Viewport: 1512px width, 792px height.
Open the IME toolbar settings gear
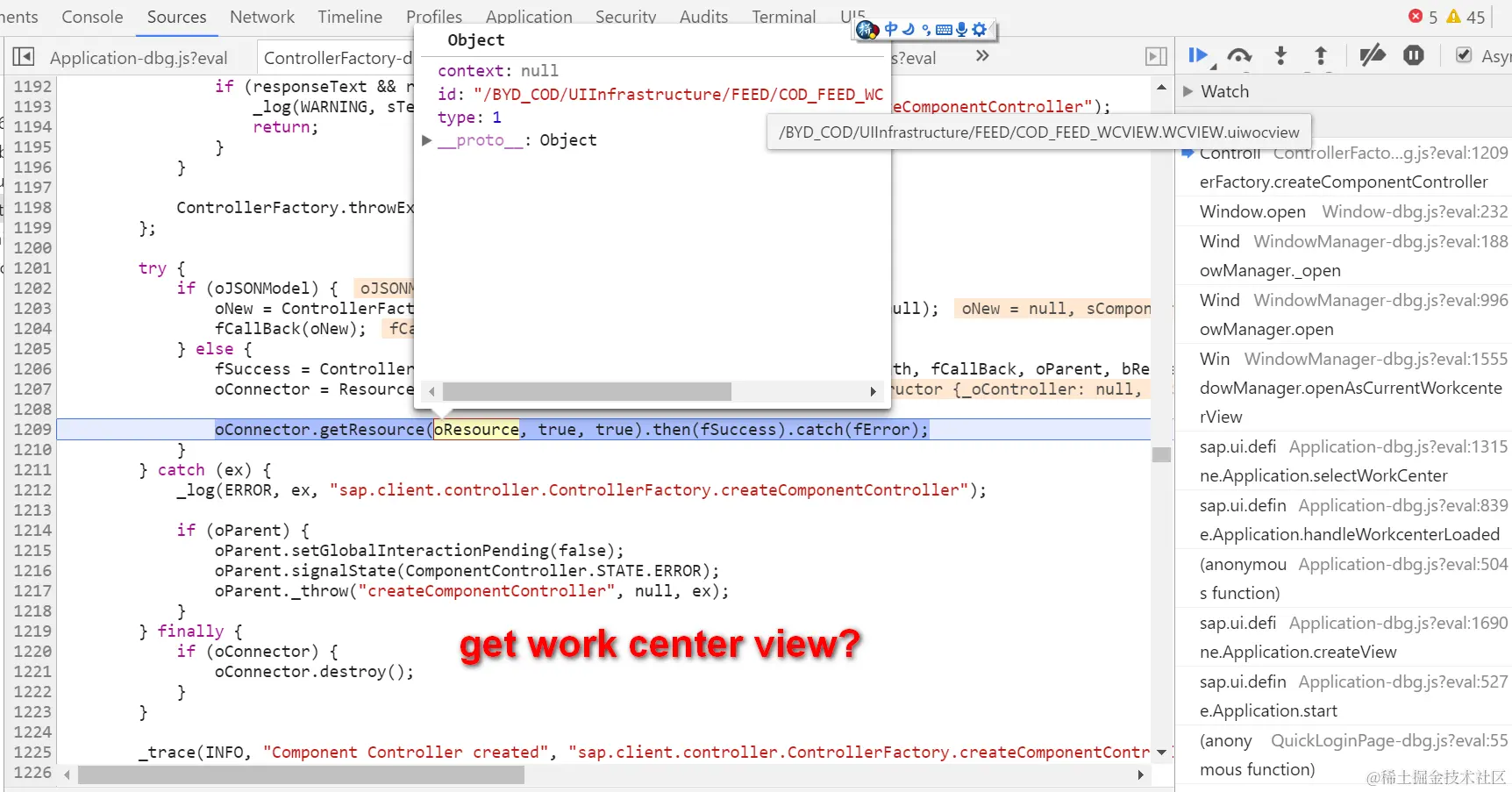[980, 29]
